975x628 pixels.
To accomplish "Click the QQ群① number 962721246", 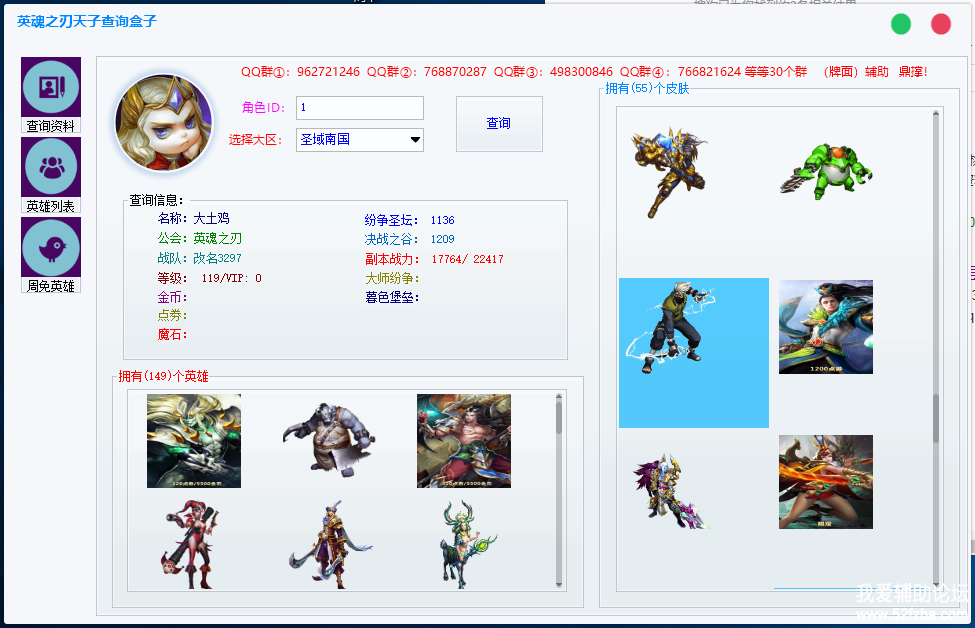I will 328,72.
